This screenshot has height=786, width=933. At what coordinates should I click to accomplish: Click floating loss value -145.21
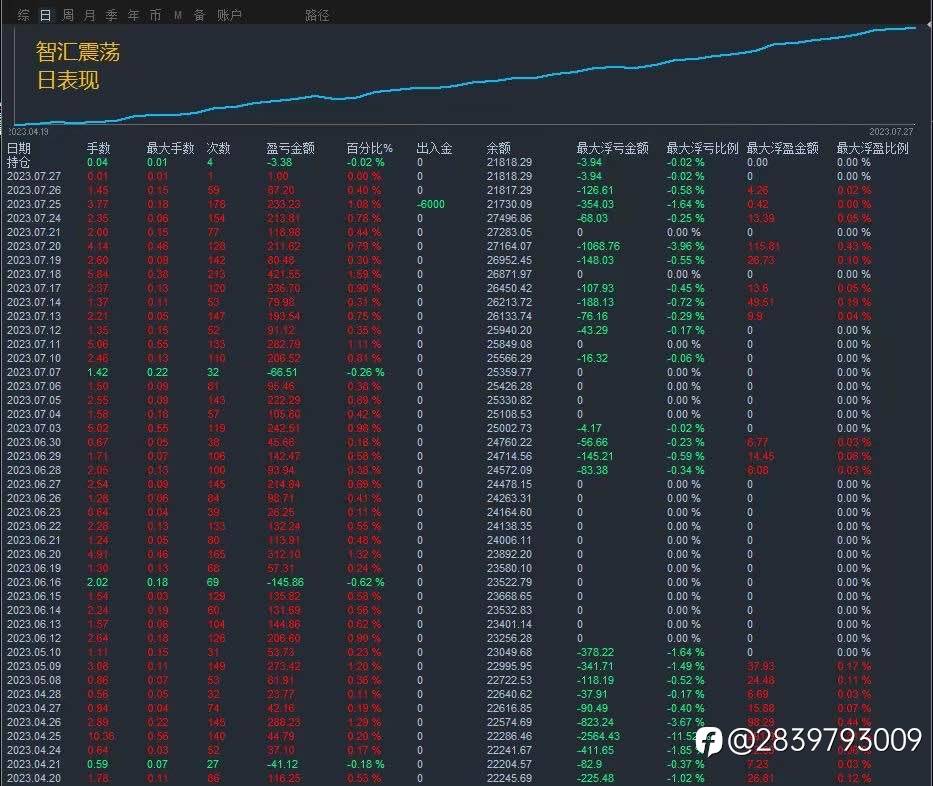pyautogui.click(x=595, y=456)
